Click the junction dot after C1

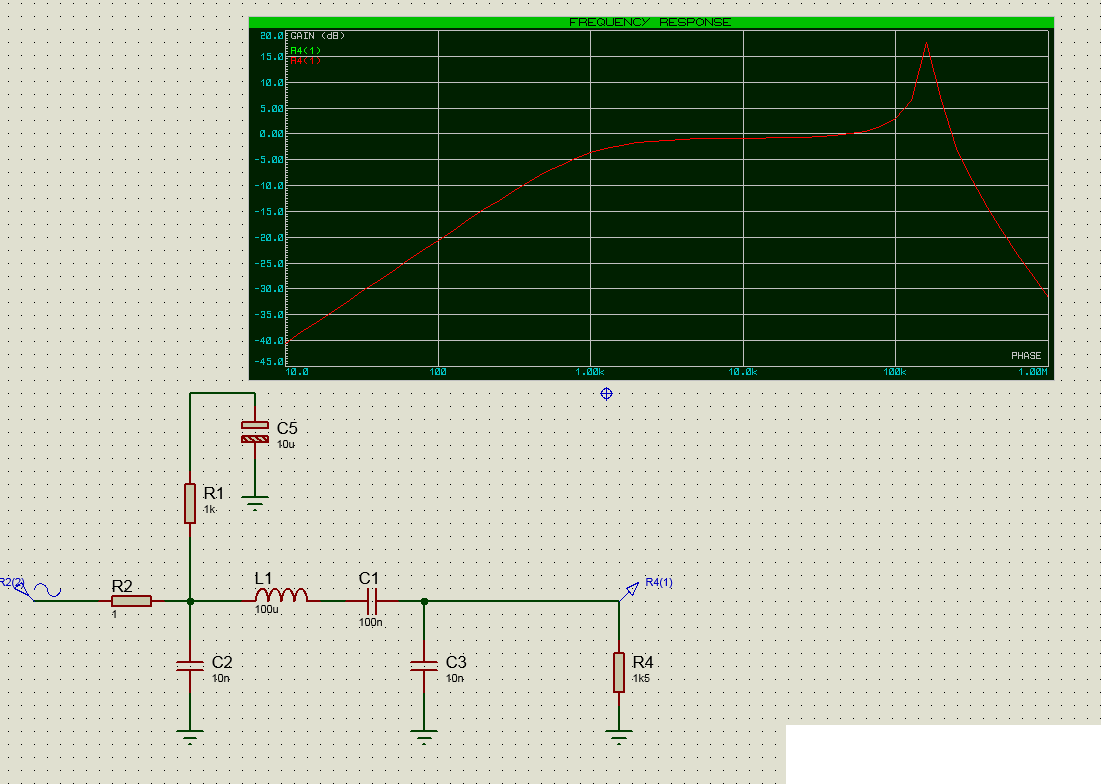[424, 602]
